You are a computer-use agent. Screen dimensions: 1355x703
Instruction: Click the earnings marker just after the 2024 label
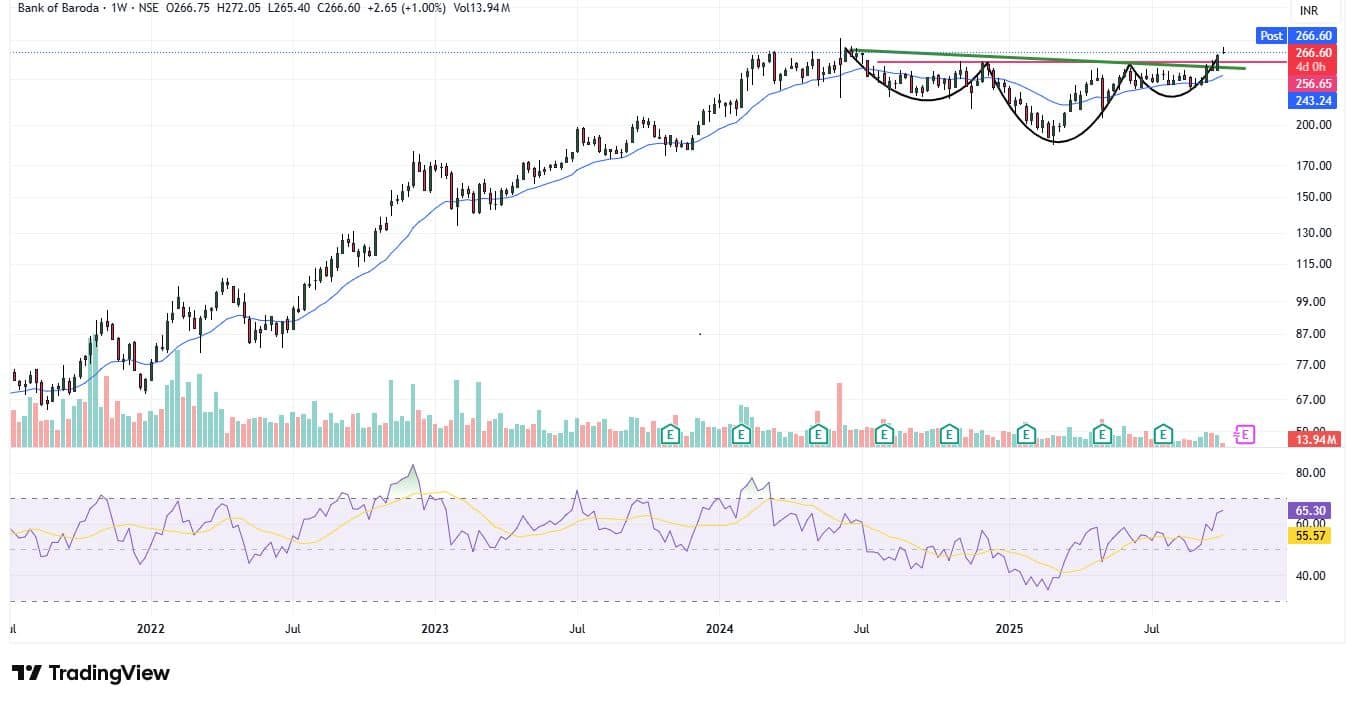pos(741,434)
